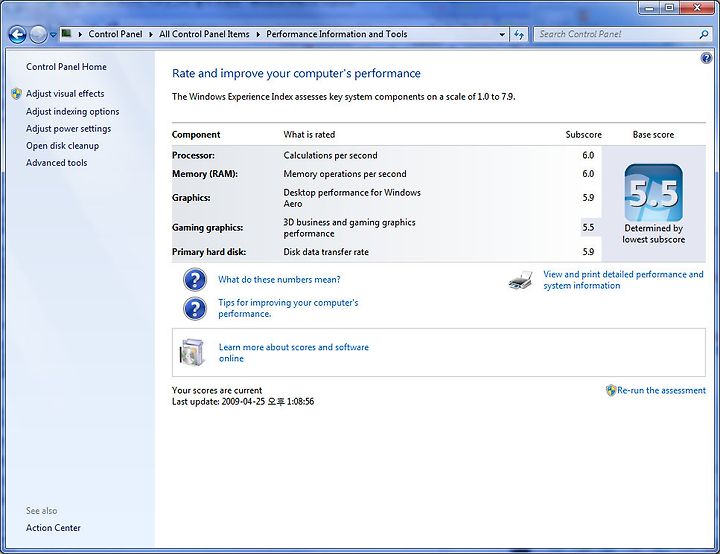
Task: Open Adjust visual effects
Action: point(65,94)
